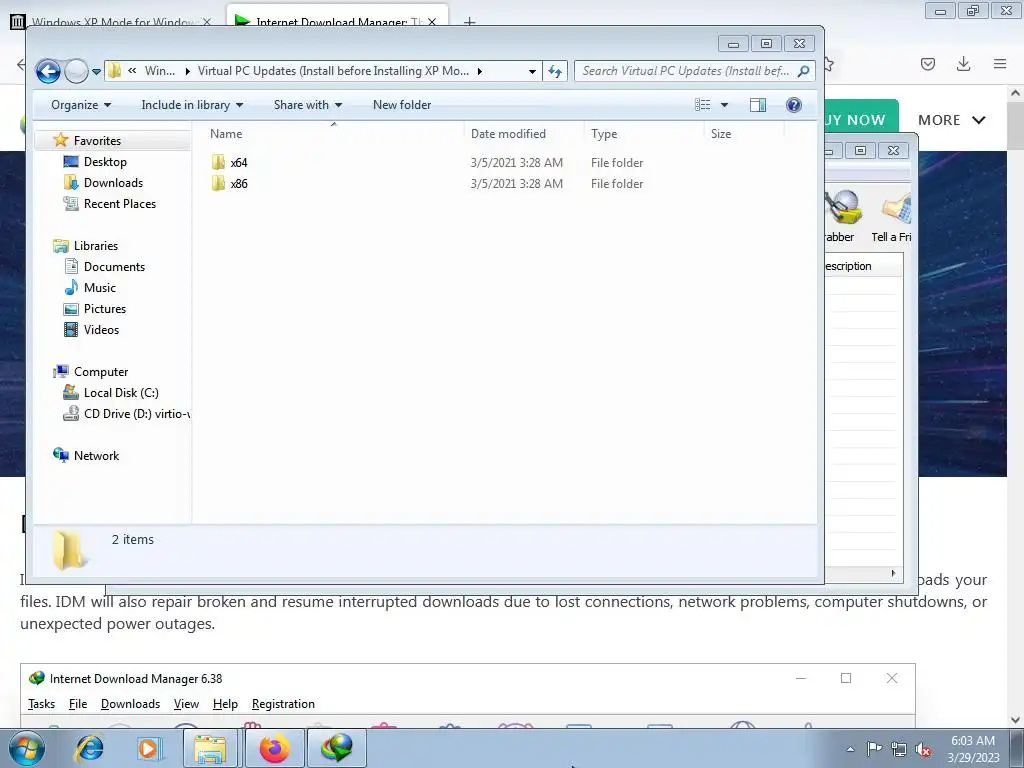1024x768 pixels.
Task: Sort by the Name column header
Action: point(226,134)
